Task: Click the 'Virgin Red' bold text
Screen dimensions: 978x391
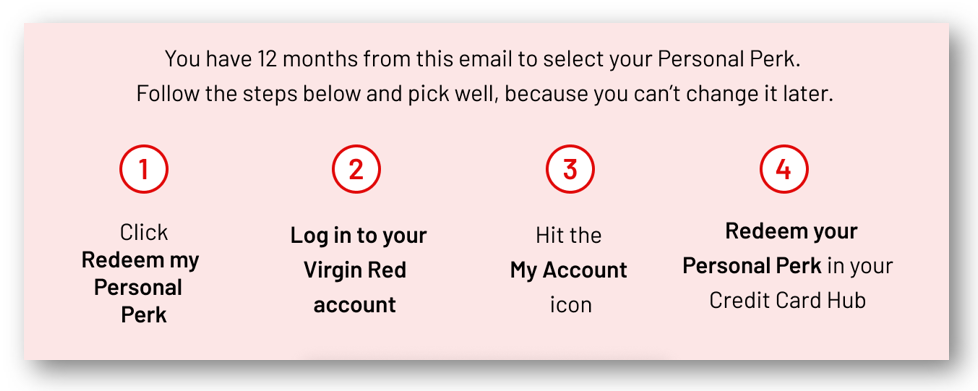Action: pyautogui.click(x=355, y=270)
